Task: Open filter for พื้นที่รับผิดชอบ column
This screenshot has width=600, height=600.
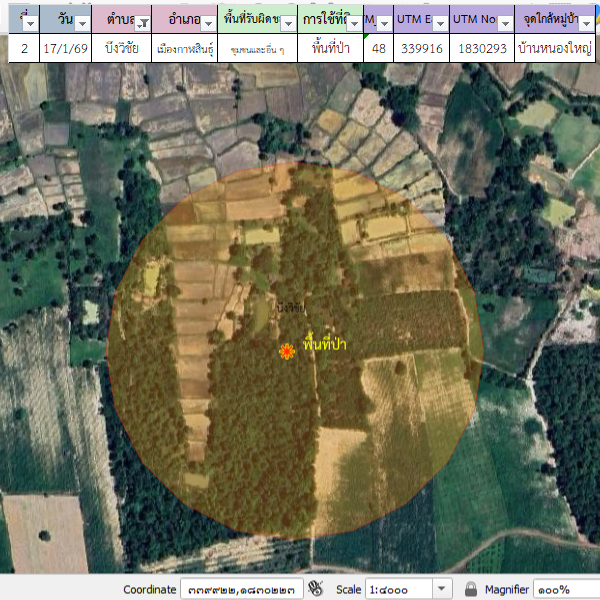Action: pos(288,22)
